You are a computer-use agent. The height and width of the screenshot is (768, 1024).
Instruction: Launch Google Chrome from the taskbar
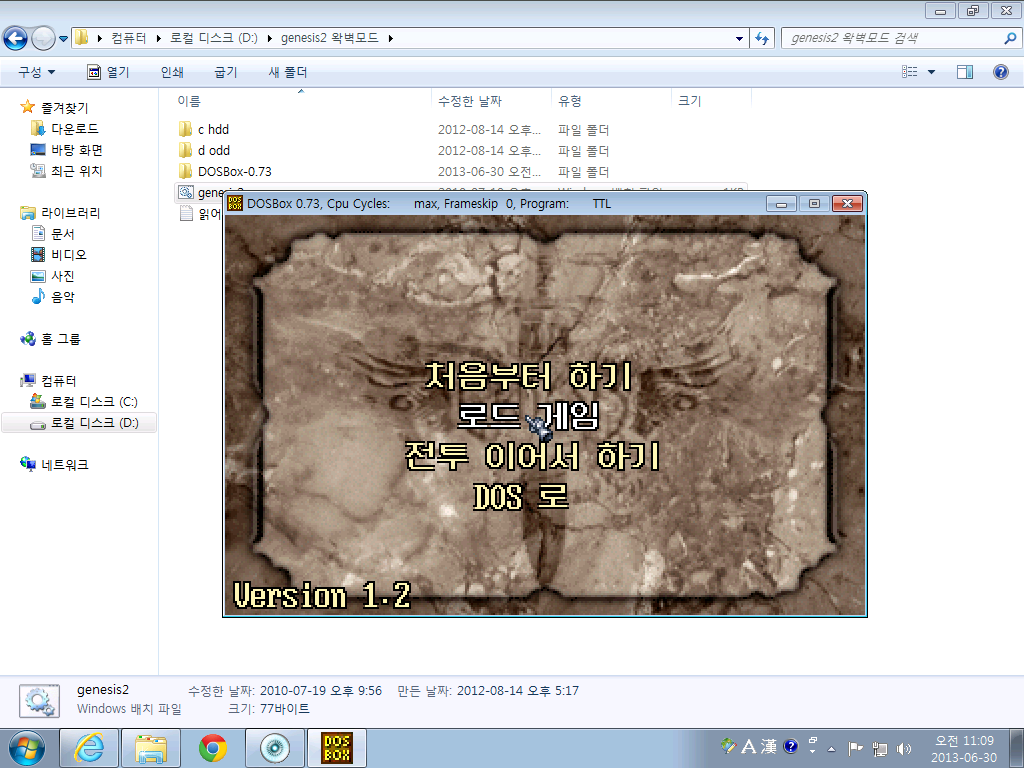pyautogui.click(x=213, y=748)
